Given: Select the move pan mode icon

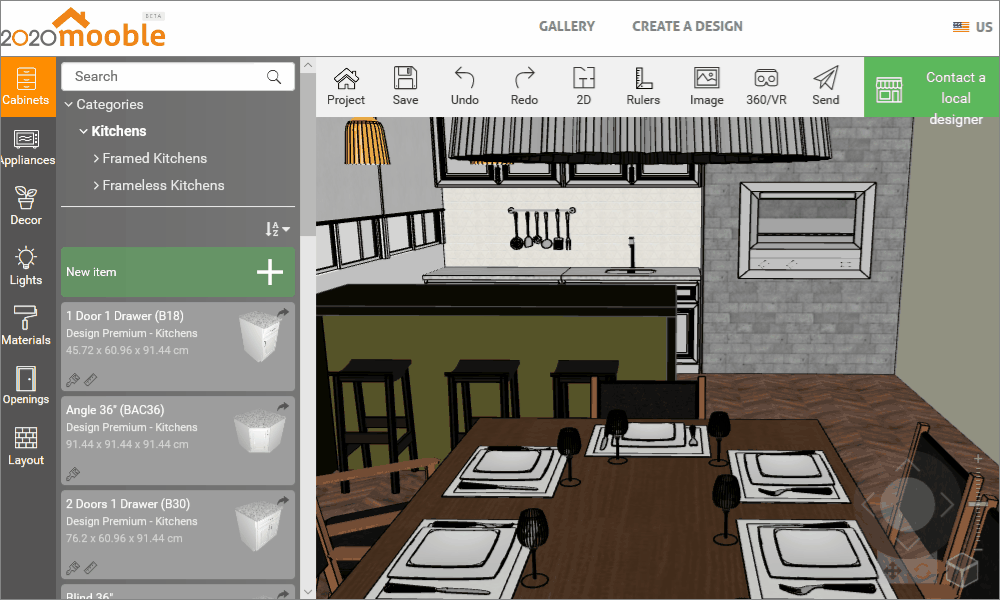Looking at the screenshot, I should [x=892, y=570].
